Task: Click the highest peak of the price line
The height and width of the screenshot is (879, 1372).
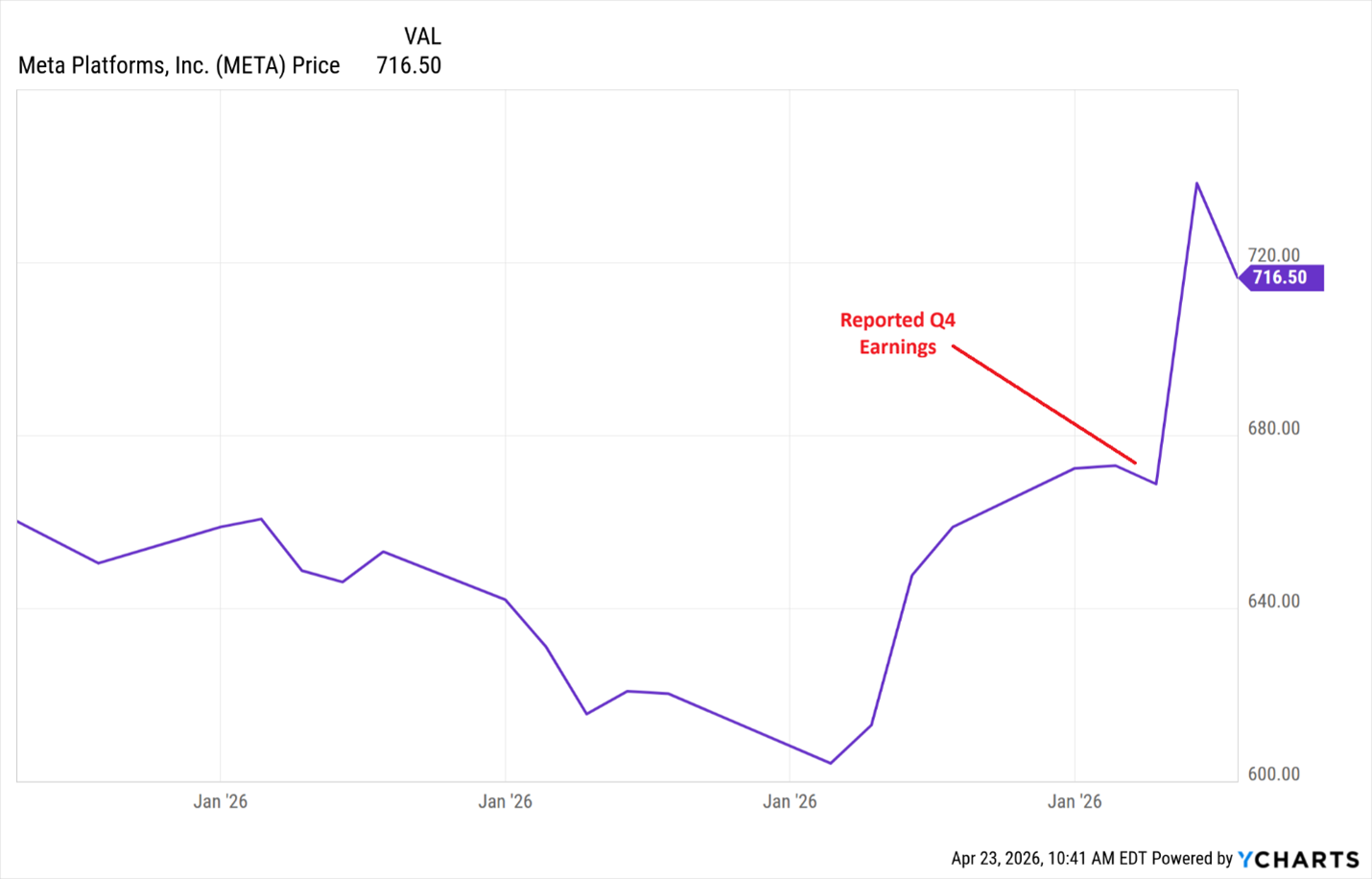Action: point(1196,183)
